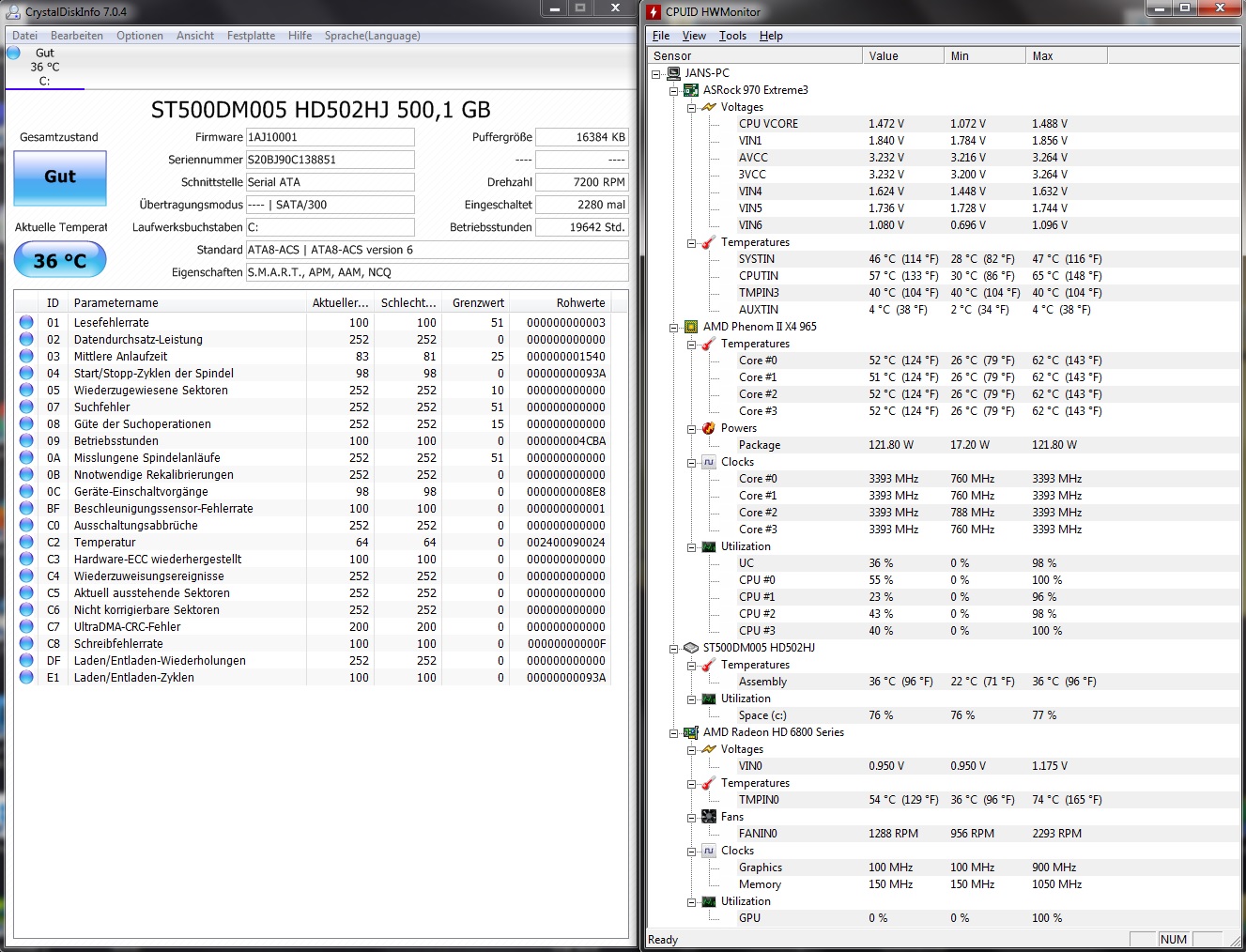The image size is (1246, 952).
Task: Click the status orb for Temperatur row
Action: pyautogui.click(x=26, y=542)
